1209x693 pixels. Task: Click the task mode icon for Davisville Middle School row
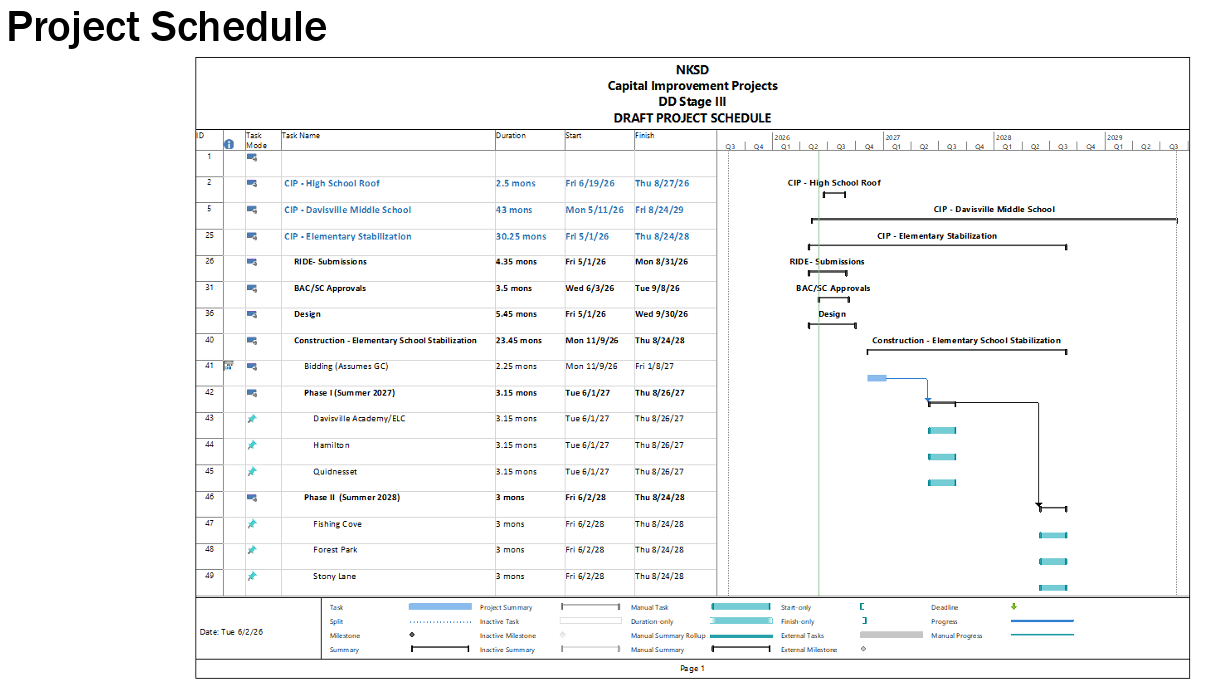(x=252, y=210)
